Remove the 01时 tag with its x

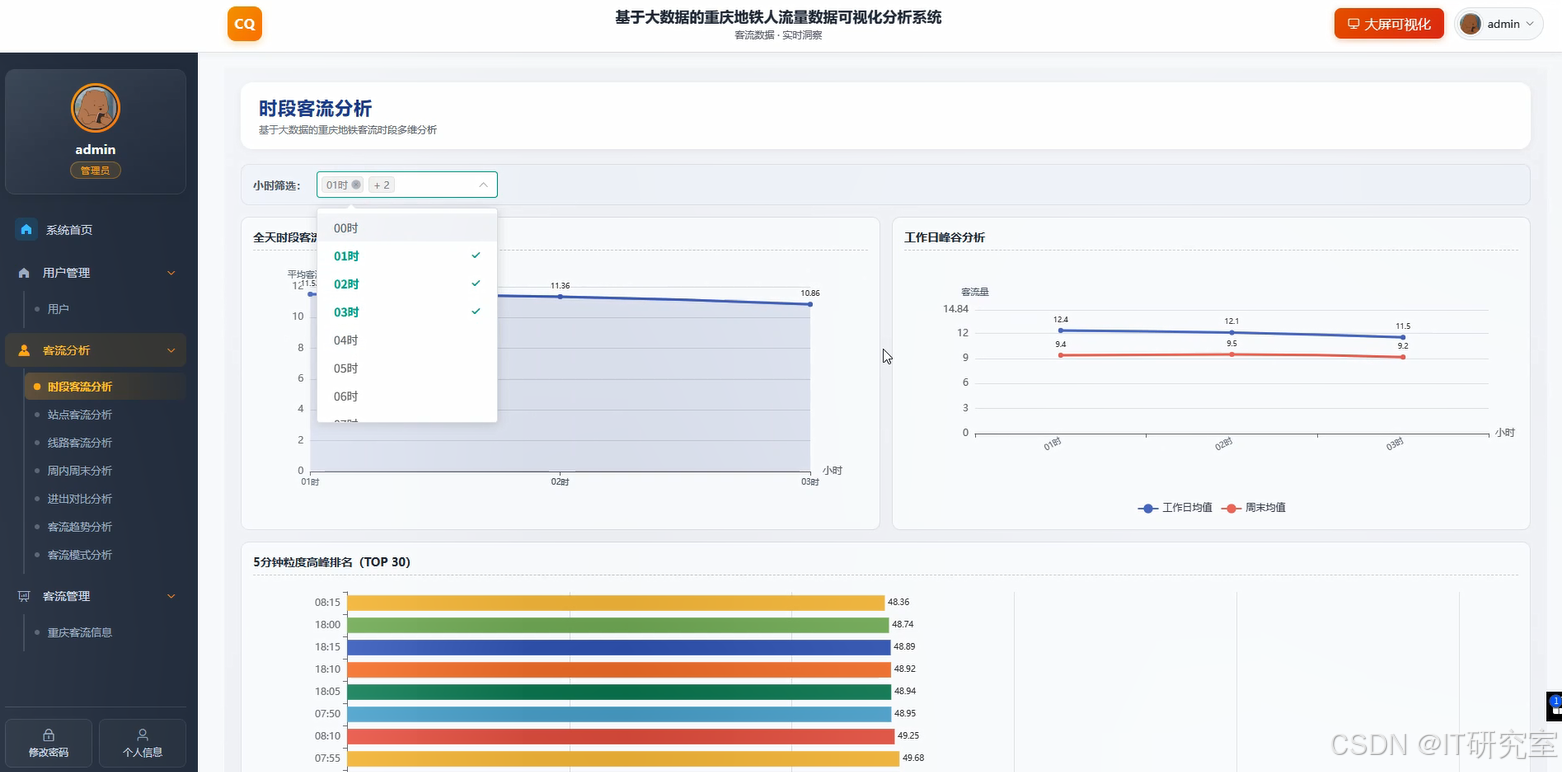pos(356,185)
